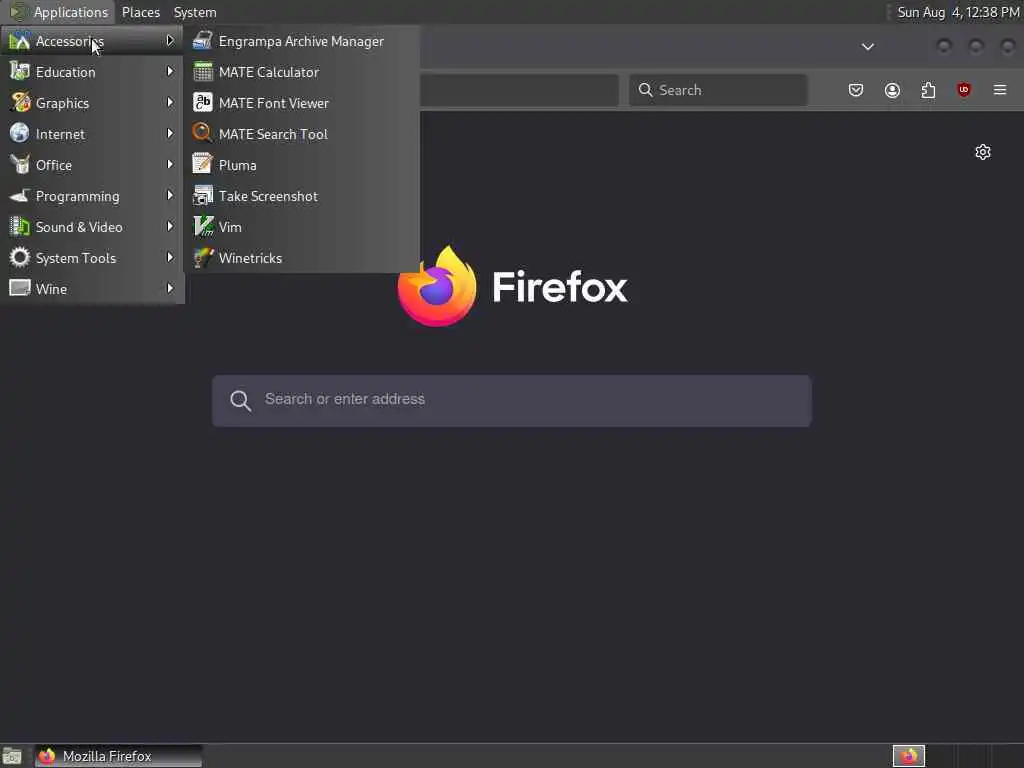Open MATE Font Viewer icon
The image size is (1024, 768).
202,103
